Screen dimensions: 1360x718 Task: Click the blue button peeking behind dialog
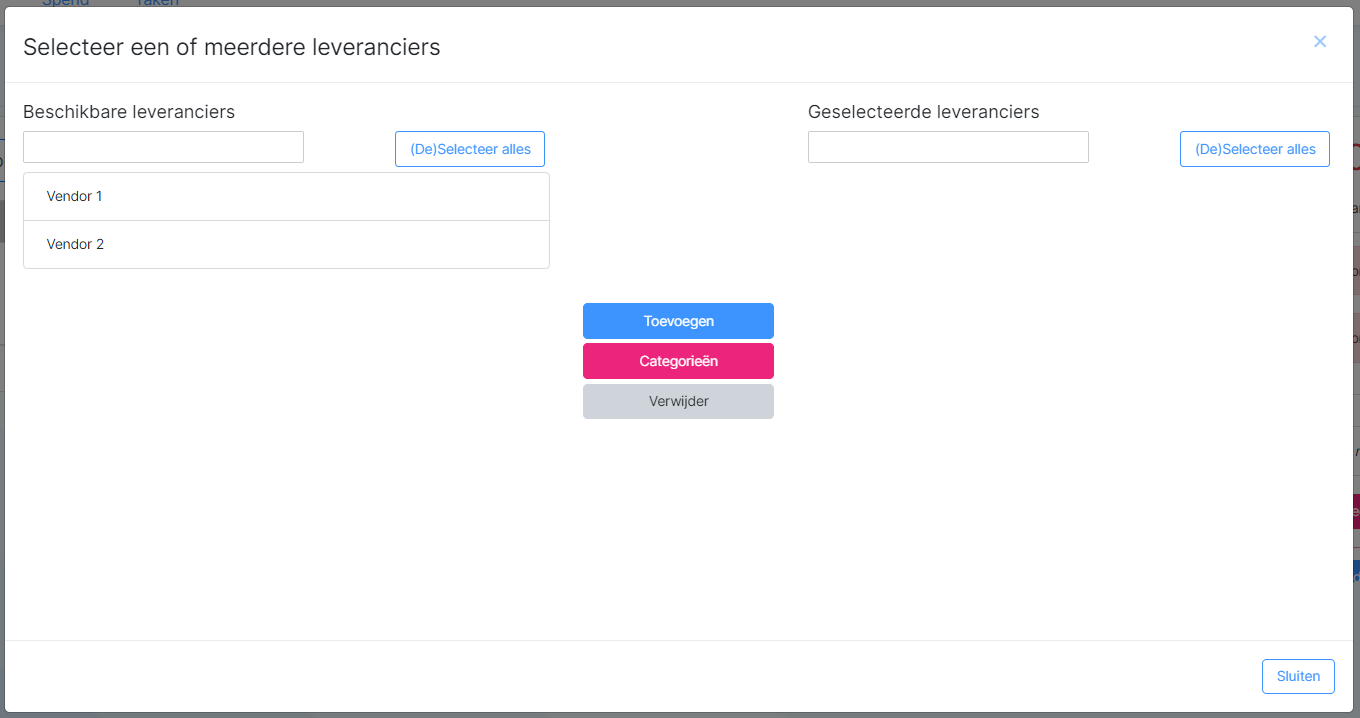1356,570
